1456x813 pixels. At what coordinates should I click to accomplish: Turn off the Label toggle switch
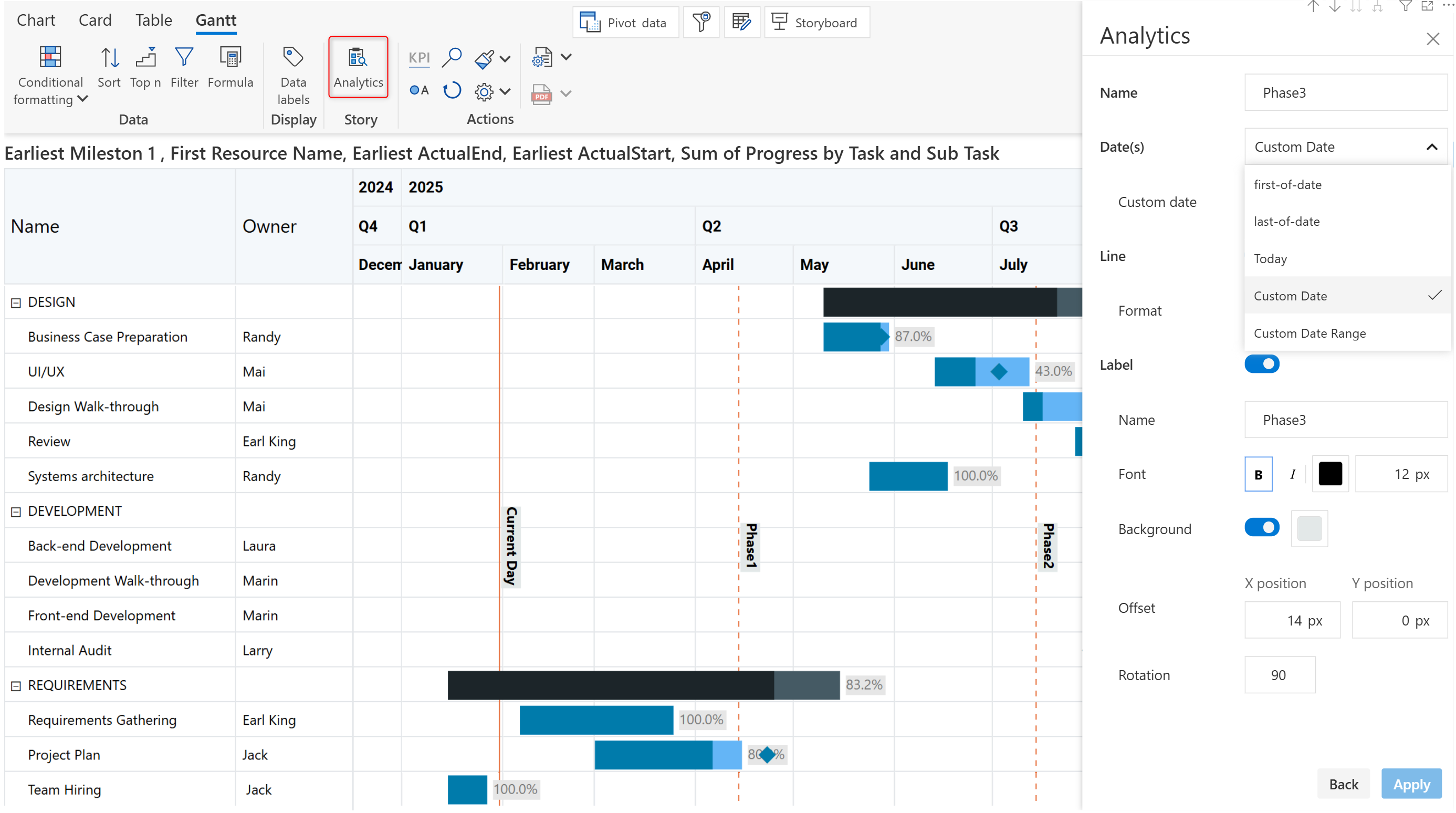[1261, 364]
